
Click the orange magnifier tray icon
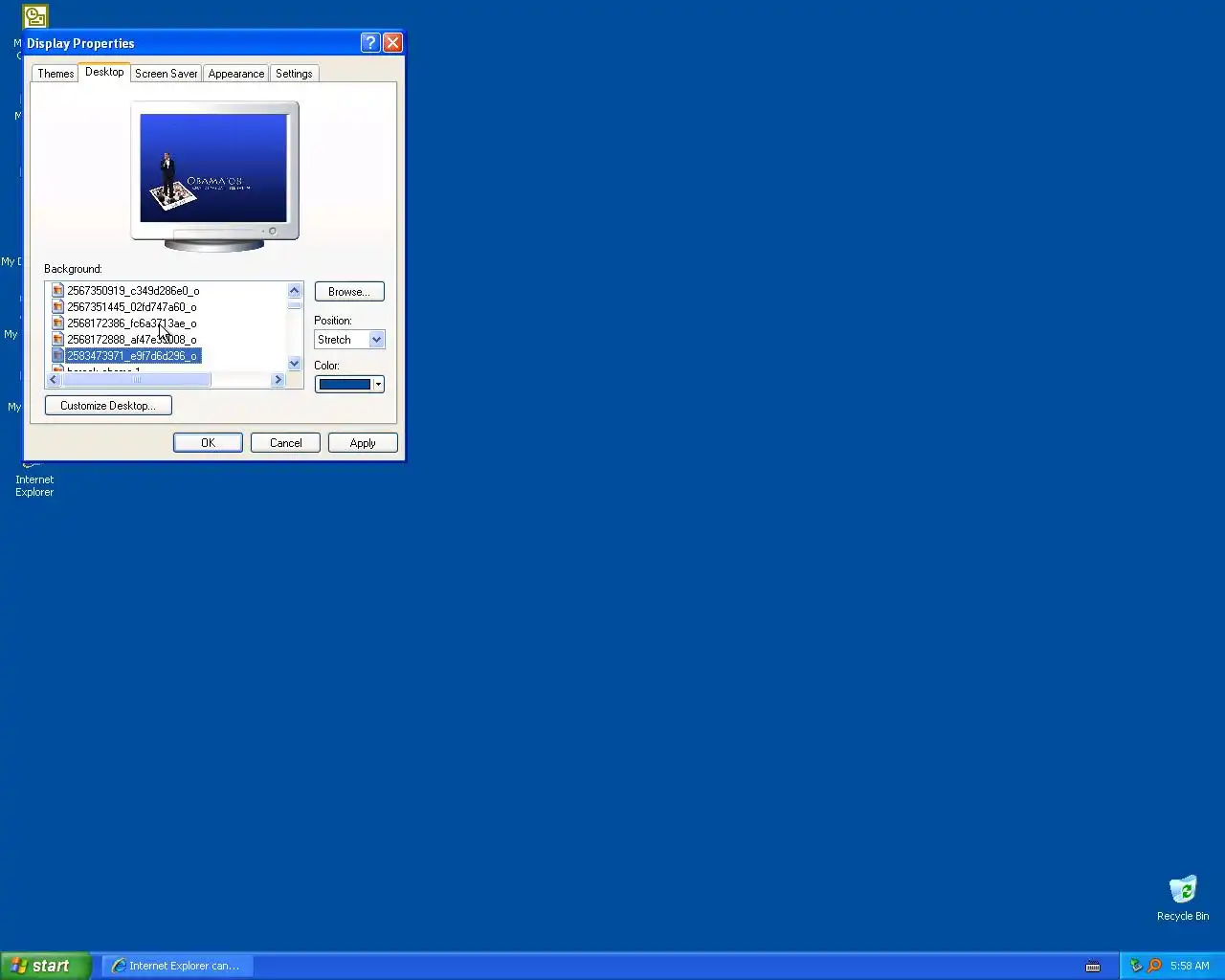click(1154, 967)
